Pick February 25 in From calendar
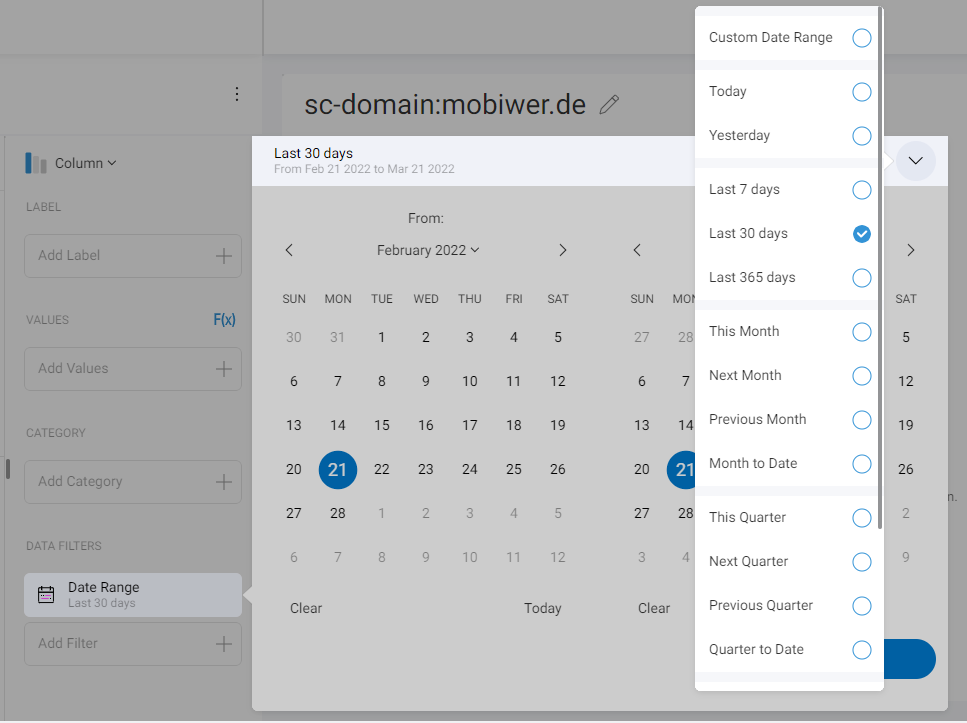This screenshot has width=967, height=723. pyautogui.click(x=514, y=470)
